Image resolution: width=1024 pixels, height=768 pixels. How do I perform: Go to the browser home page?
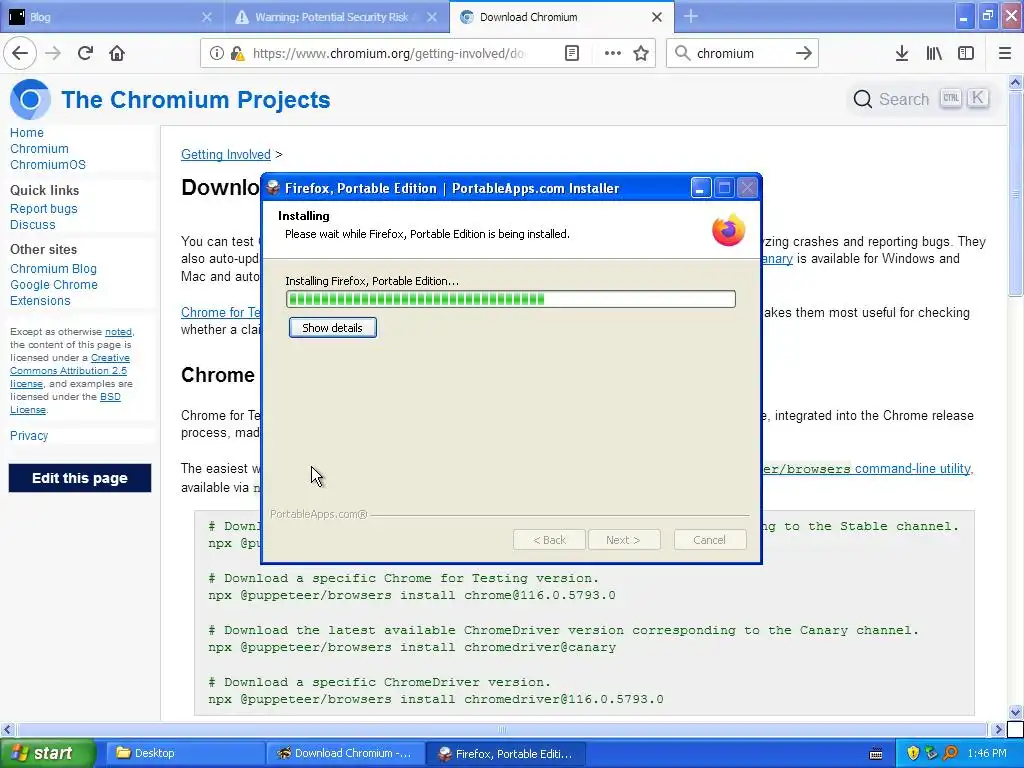click(x=117, y=53)
